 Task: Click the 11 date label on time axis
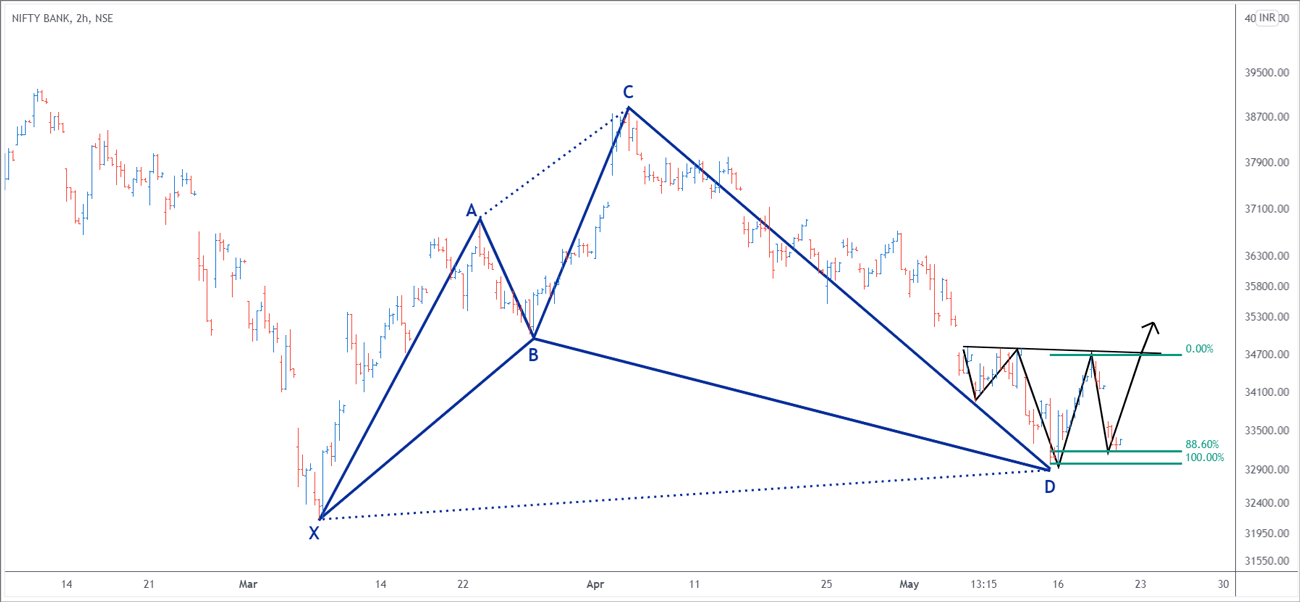tap(693, 583)
